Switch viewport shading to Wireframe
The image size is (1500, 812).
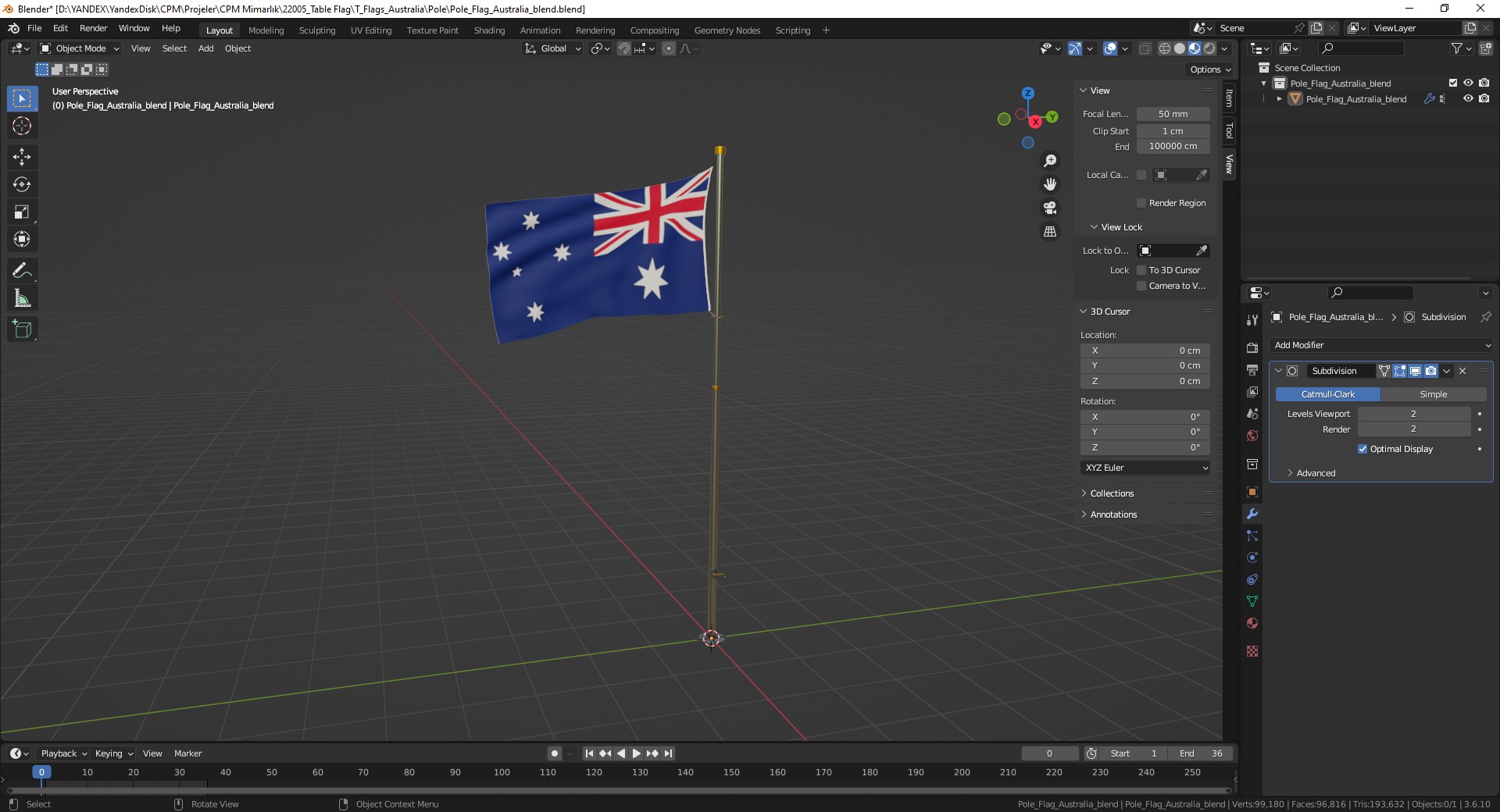click(1165, 48)
